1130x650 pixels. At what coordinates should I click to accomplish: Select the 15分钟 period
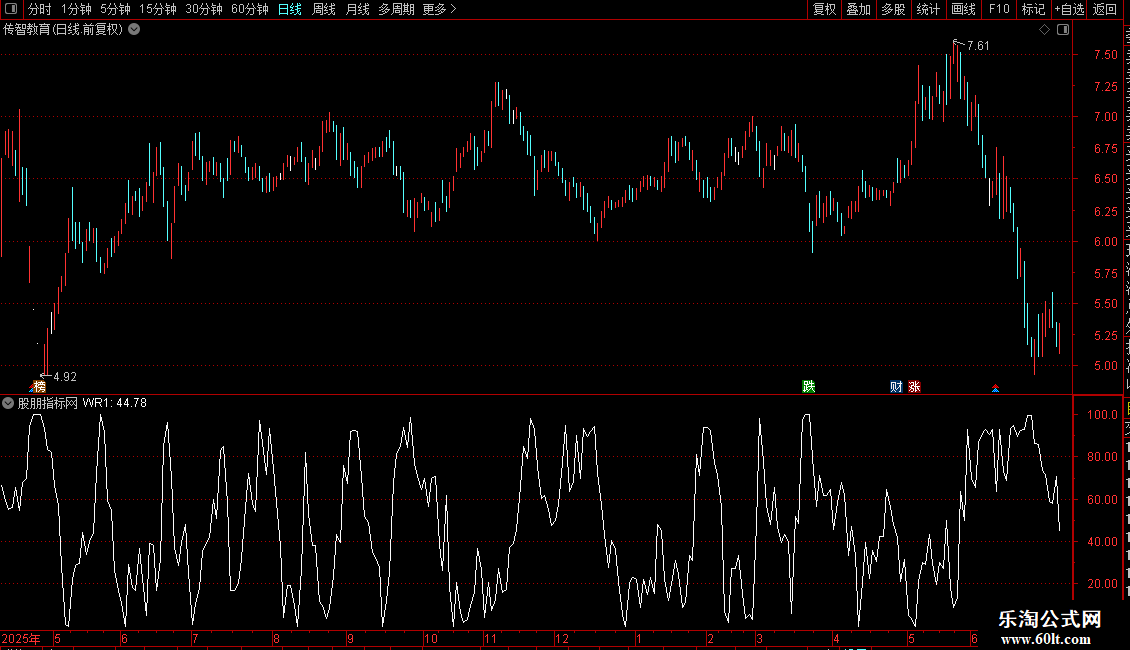pyautogui.click(x=157, y=9)
